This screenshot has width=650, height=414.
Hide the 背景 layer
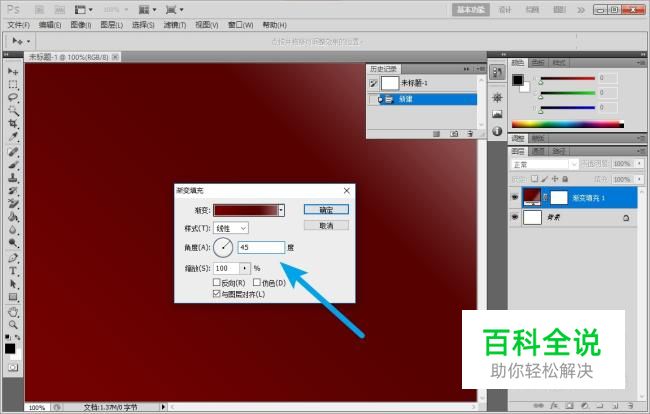coord(514,217)
